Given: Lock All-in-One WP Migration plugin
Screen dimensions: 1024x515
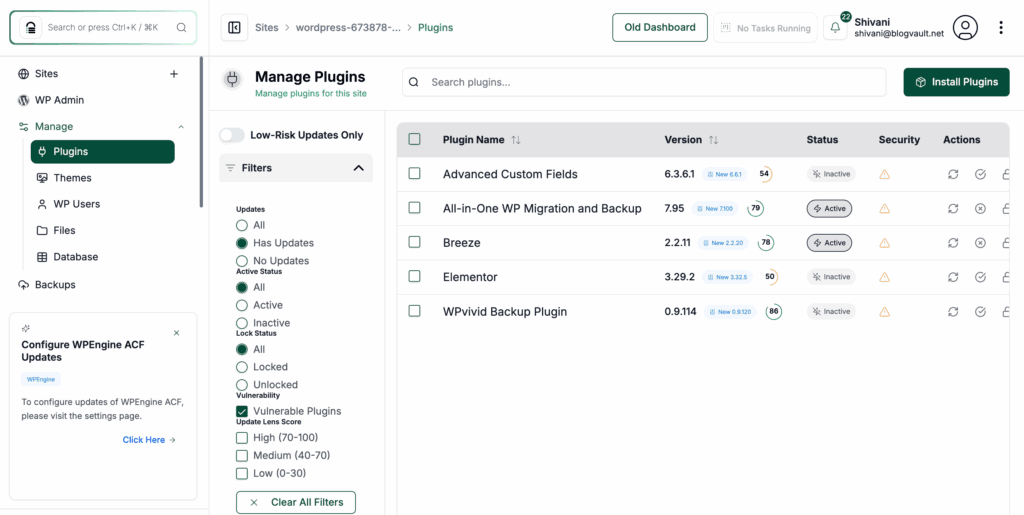Looking at the screenshot, I should click(1006, 208).
